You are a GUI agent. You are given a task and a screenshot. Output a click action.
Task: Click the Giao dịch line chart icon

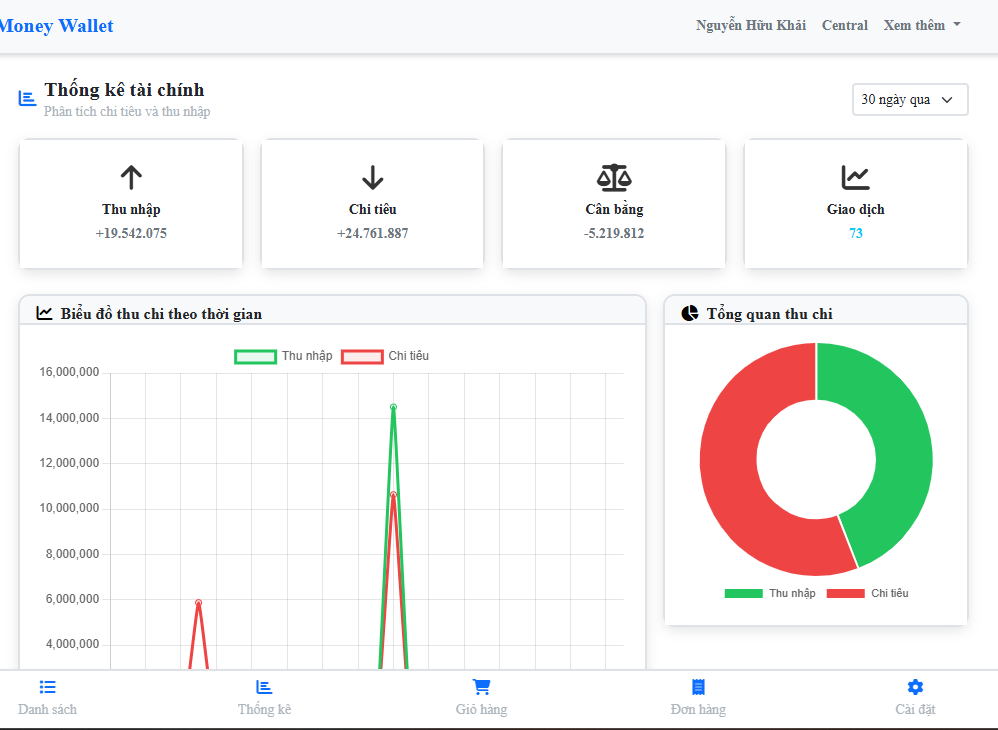[x=855, y=178]
